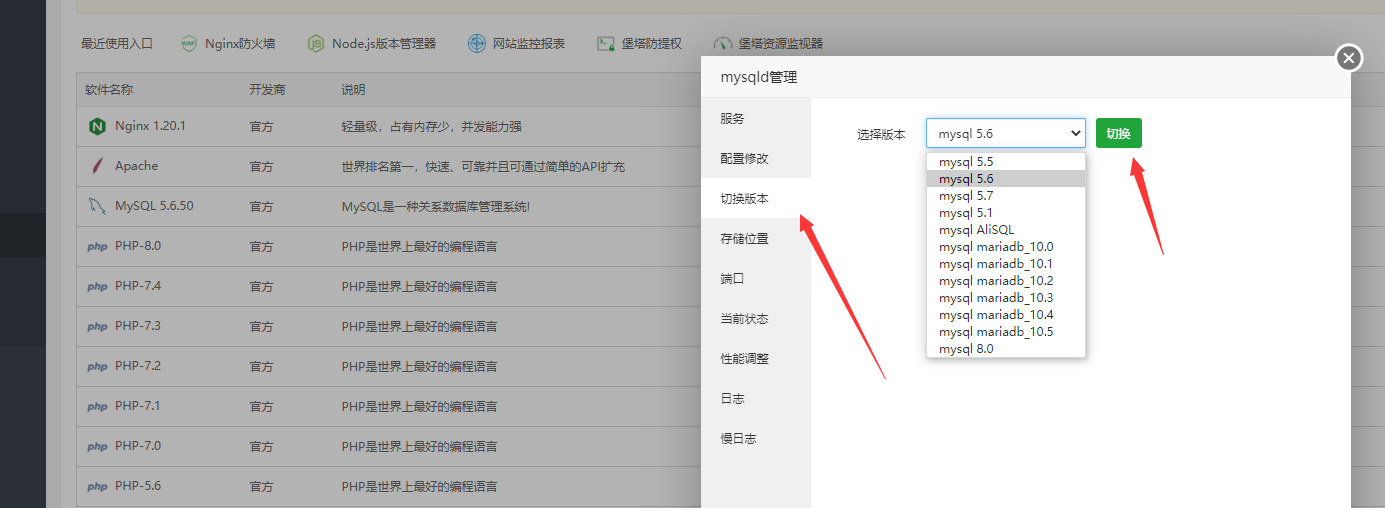1385x508 pixels.
Task: Click the 堡塔资源监视器 gauge icon
Action: pos(723,44)
